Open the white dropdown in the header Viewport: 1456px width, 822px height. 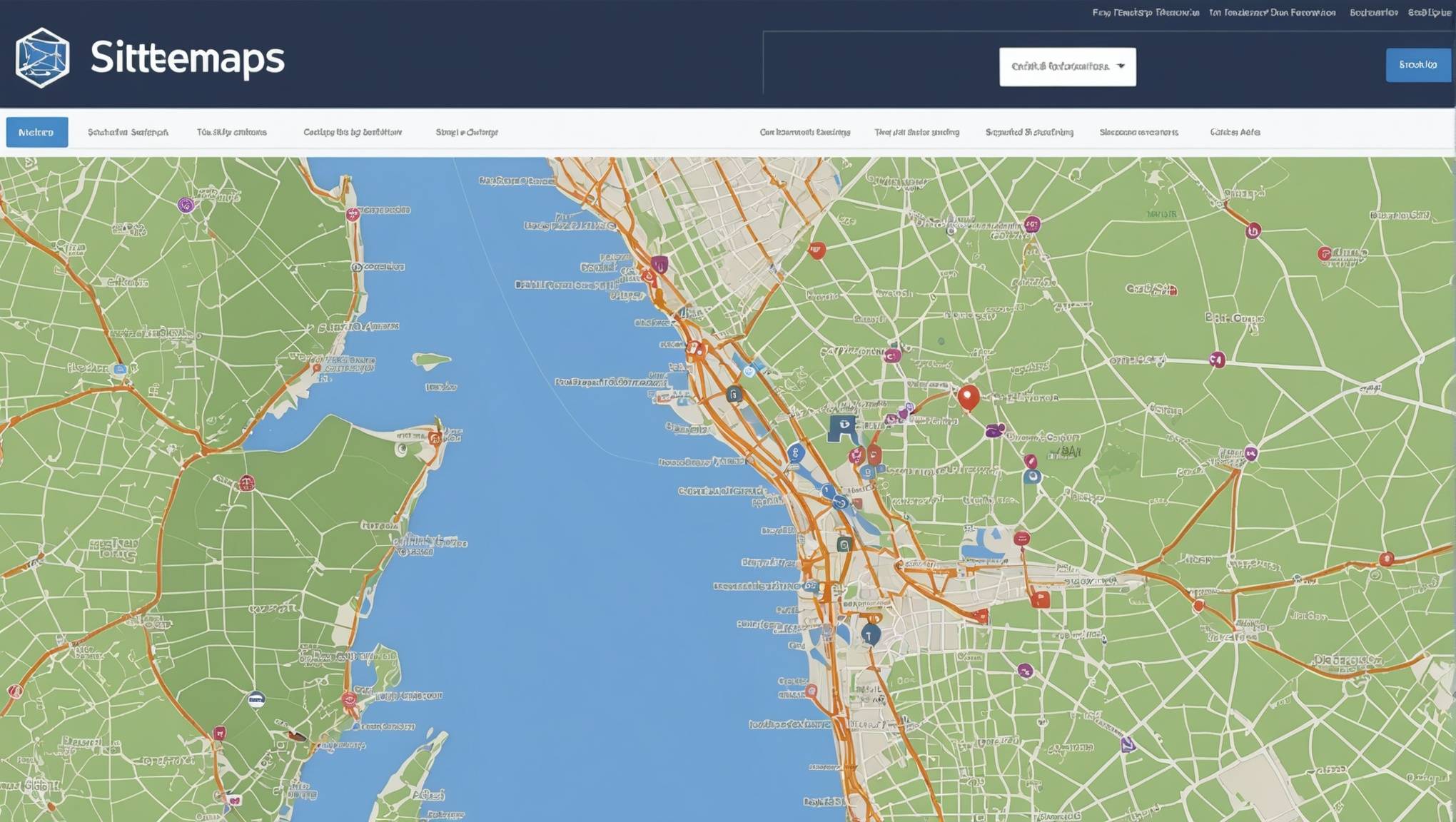[x=1057, y=67]
